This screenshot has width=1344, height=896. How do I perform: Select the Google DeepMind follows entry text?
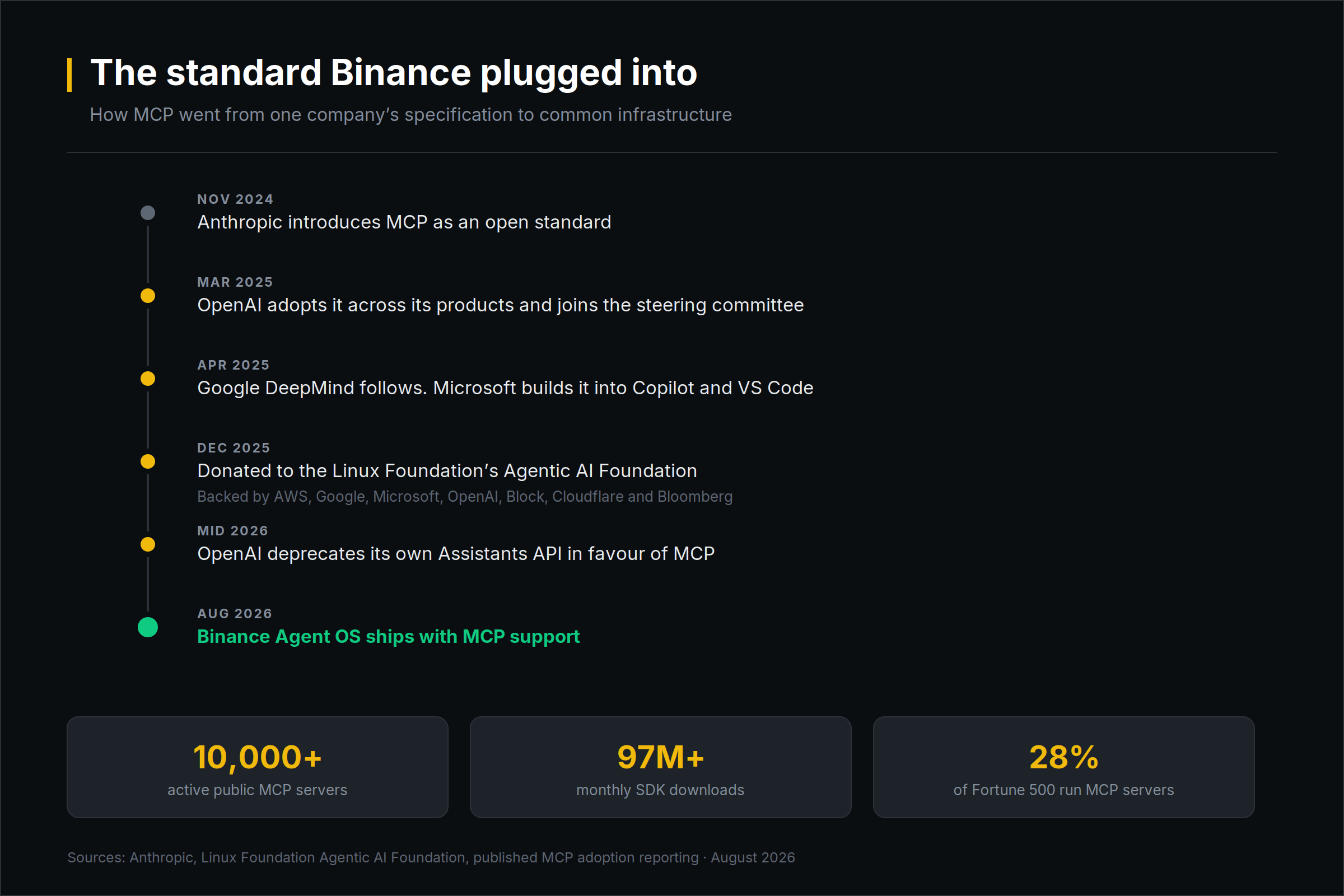pyautogui.click(x=505, y=388)
